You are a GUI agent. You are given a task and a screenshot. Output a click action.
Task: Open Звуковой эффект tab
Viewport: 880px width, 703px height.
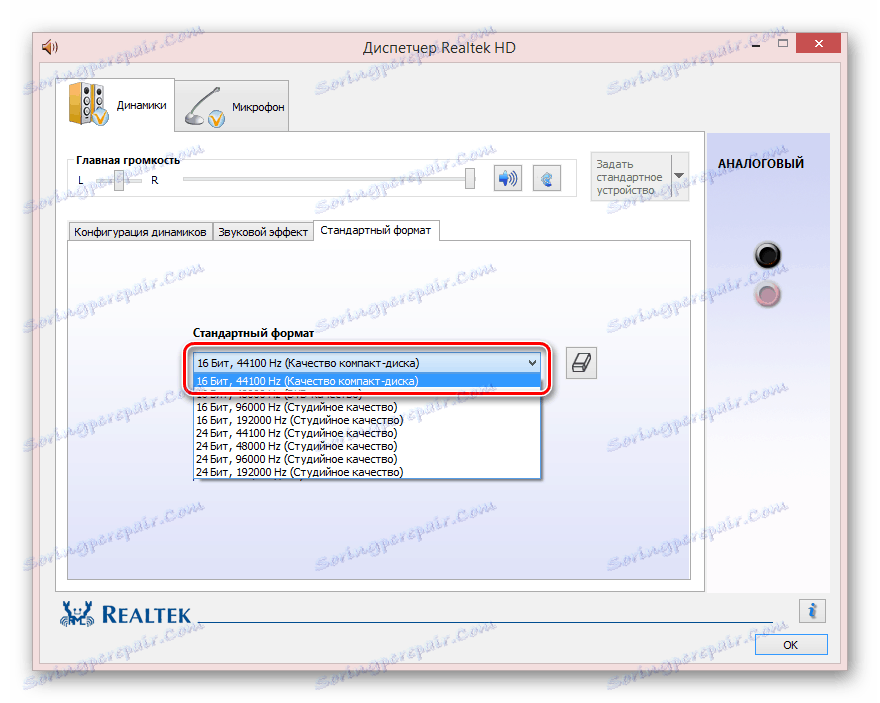(x=263, y=232)
